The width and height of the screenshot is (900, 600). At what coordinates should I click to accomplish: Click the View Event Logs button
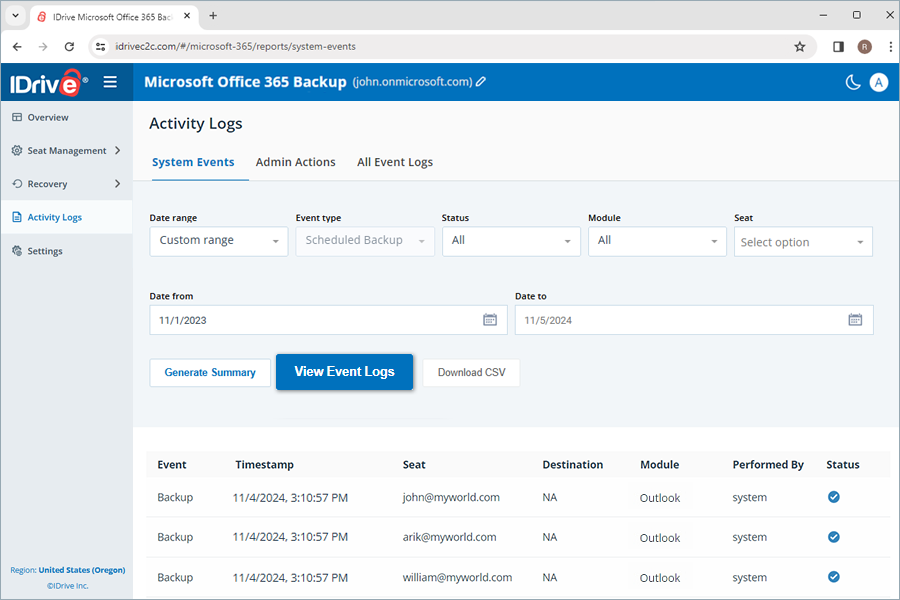344,372
